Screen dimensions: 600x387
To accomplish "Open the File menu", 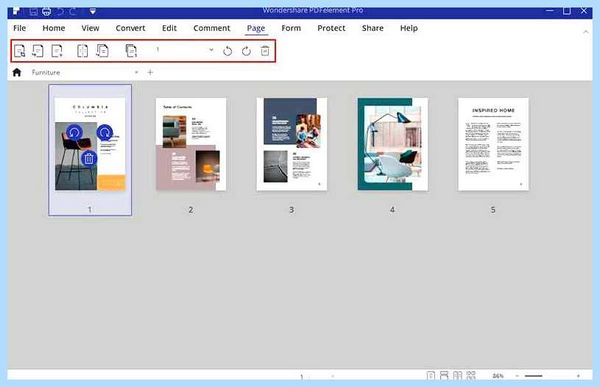I will pyautogui.click(x=20, y=28).
